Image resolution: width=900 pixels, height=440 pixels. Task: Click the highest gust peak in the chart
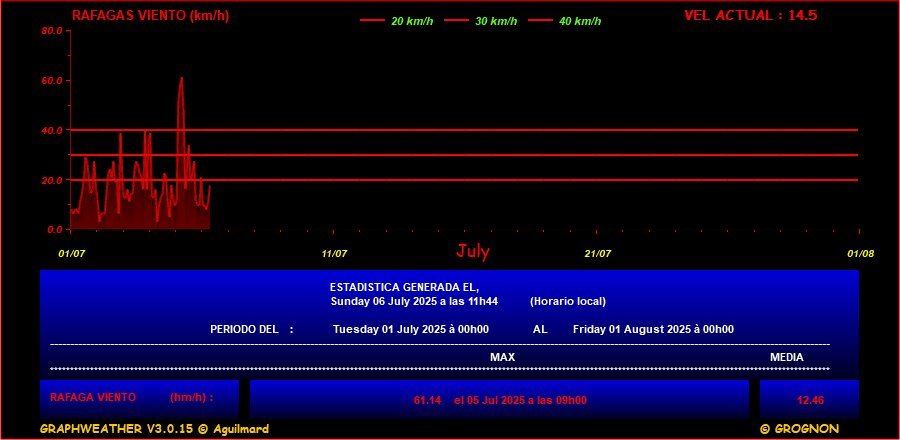181,78
